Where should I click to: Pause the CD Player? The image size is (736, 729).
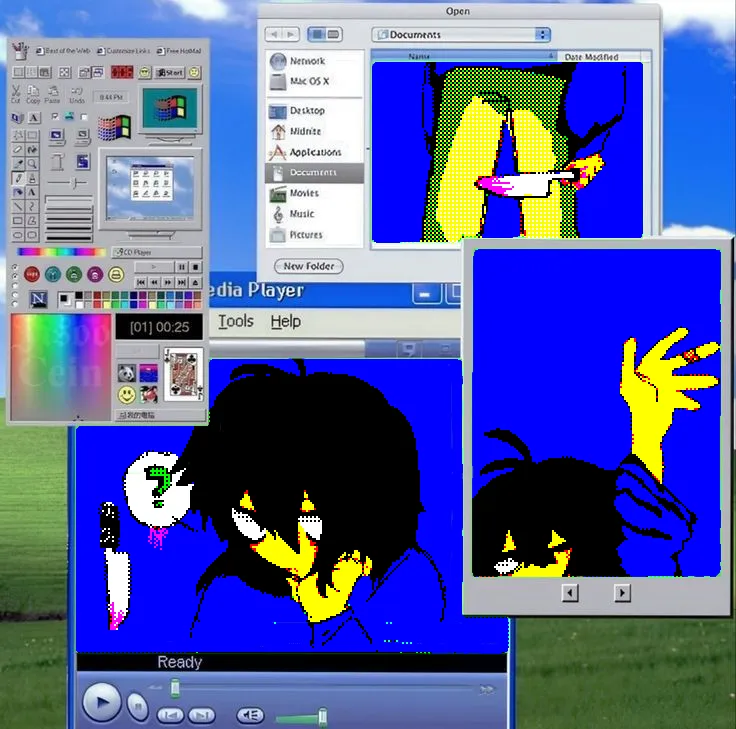click(x=182, y=268)
